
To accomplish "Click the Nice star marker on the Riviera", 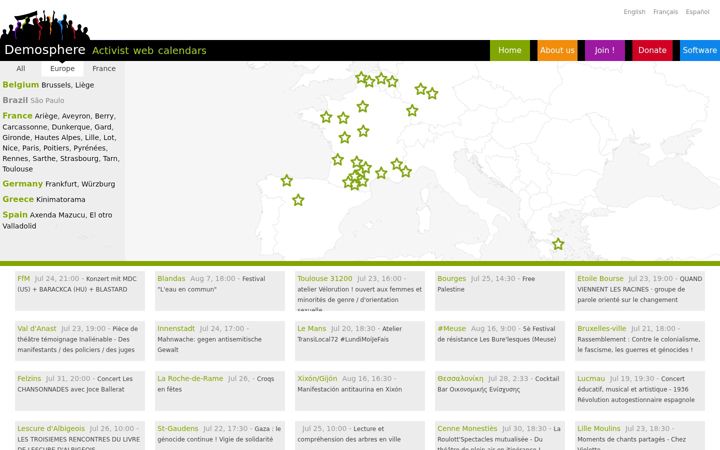I will click(x=405, y=171).
